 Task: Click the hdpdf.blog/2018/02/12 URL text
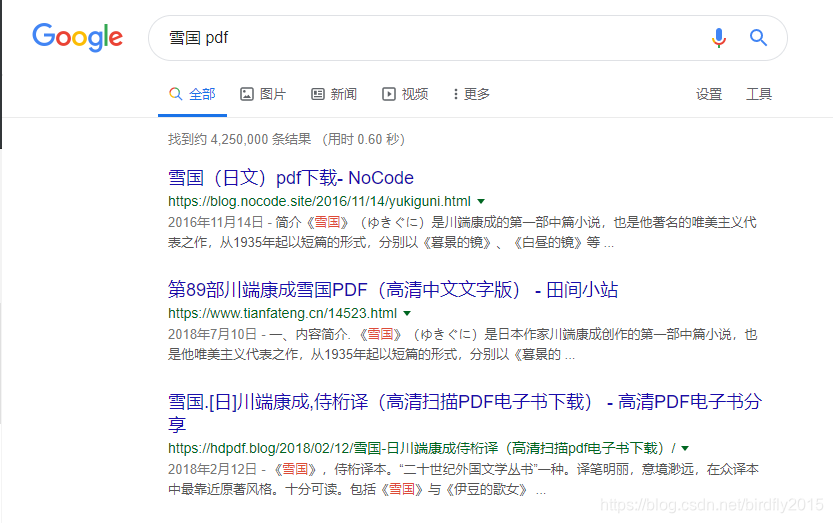point(422,449)
